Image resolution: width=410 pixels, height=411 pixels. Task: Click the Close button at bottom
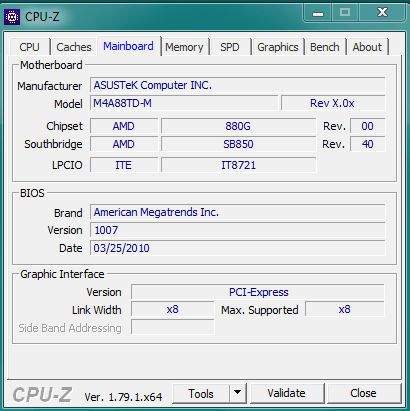point(363,393)
